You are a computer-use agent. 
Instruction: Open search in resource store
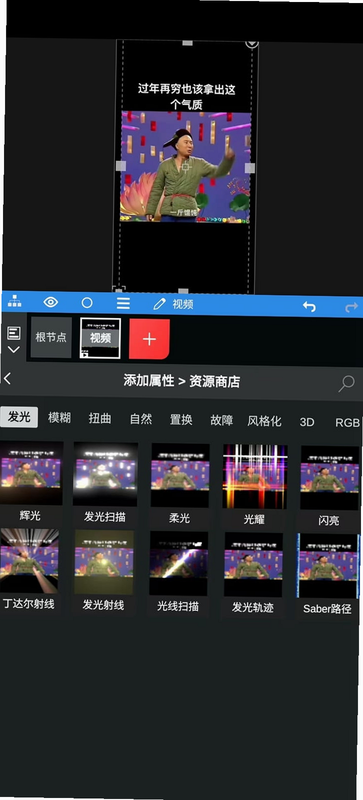pos(347,384)
